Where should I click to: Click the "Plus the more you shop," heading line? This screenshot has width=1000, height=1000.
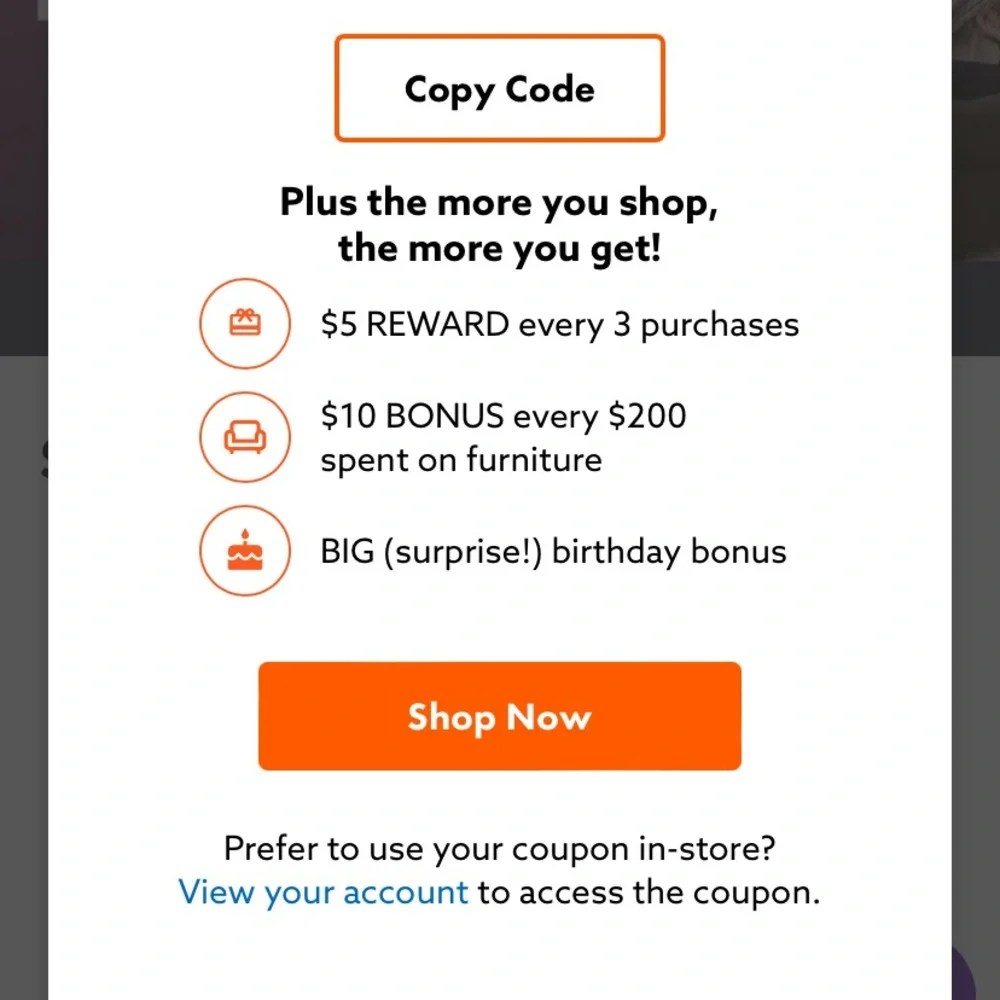(x=499, y=202)
